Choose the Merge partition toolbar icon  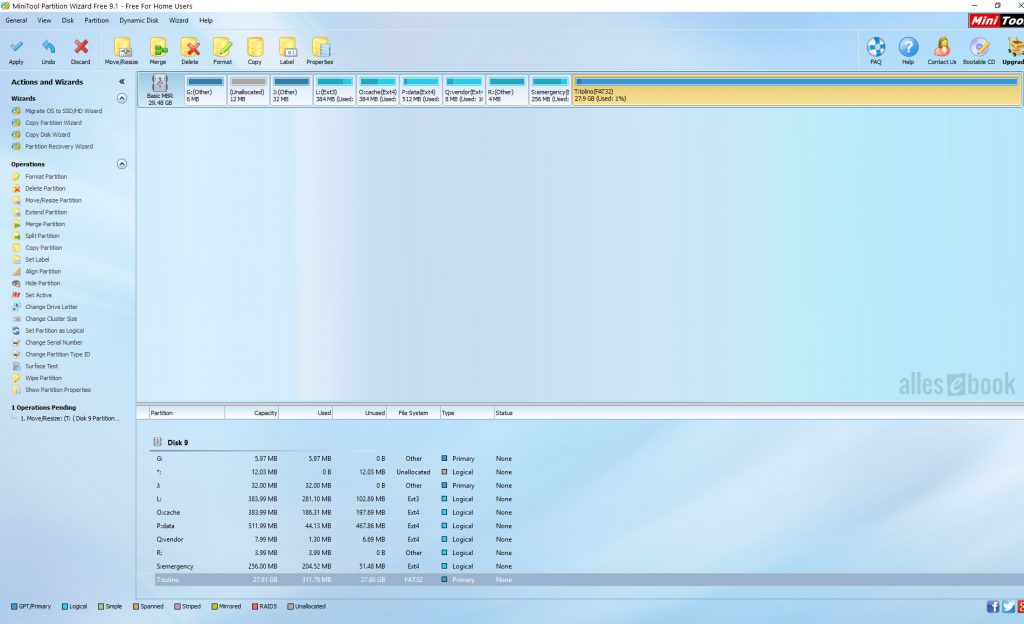coord(157,51)
